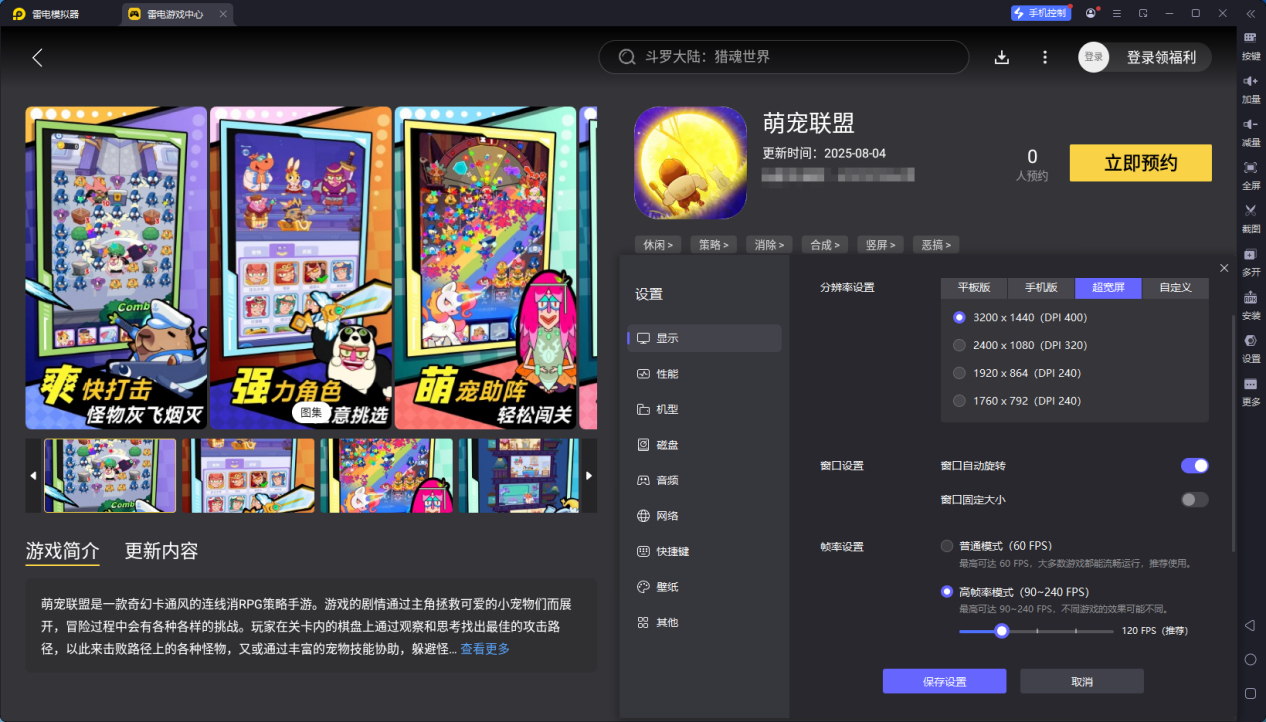The image size is (1266, 722).
Task: Show next screenshot thumbnails arrow
Action: 589,476
